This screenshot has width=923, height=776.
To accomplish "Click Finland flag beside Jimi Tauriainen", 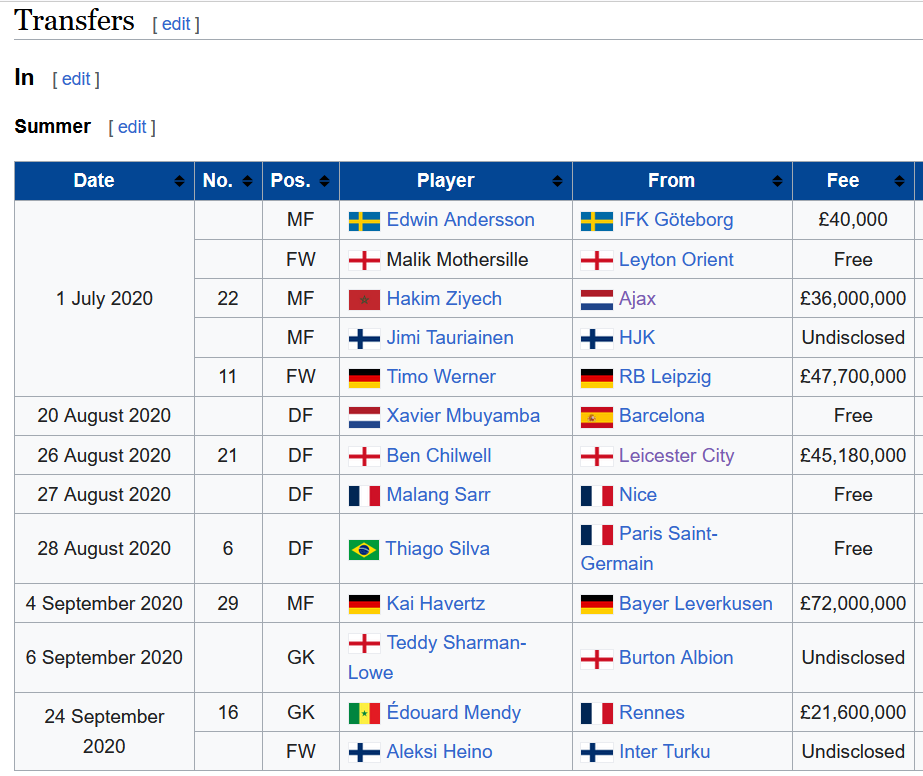I will pos(364,339).
